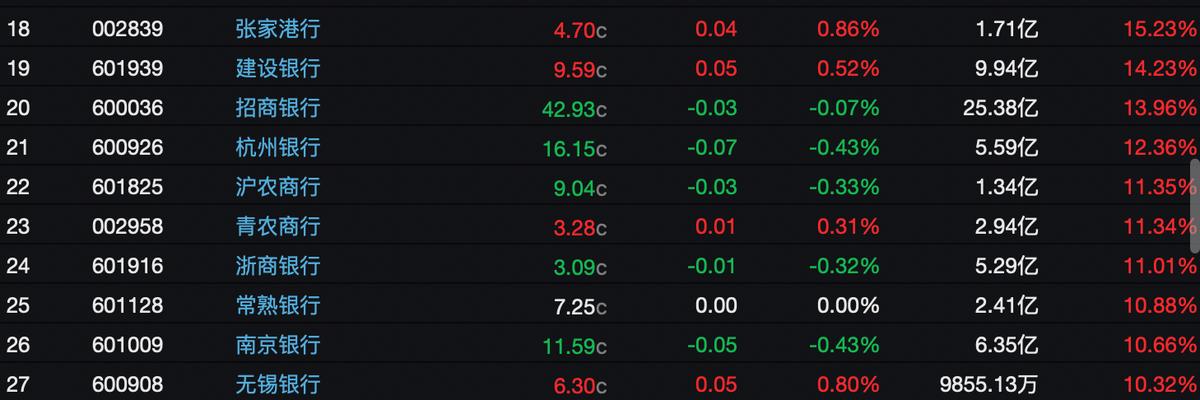This screenshot has width=1200, height=400.
Task: Open the 张家港行 stock link
Action: 277,29
